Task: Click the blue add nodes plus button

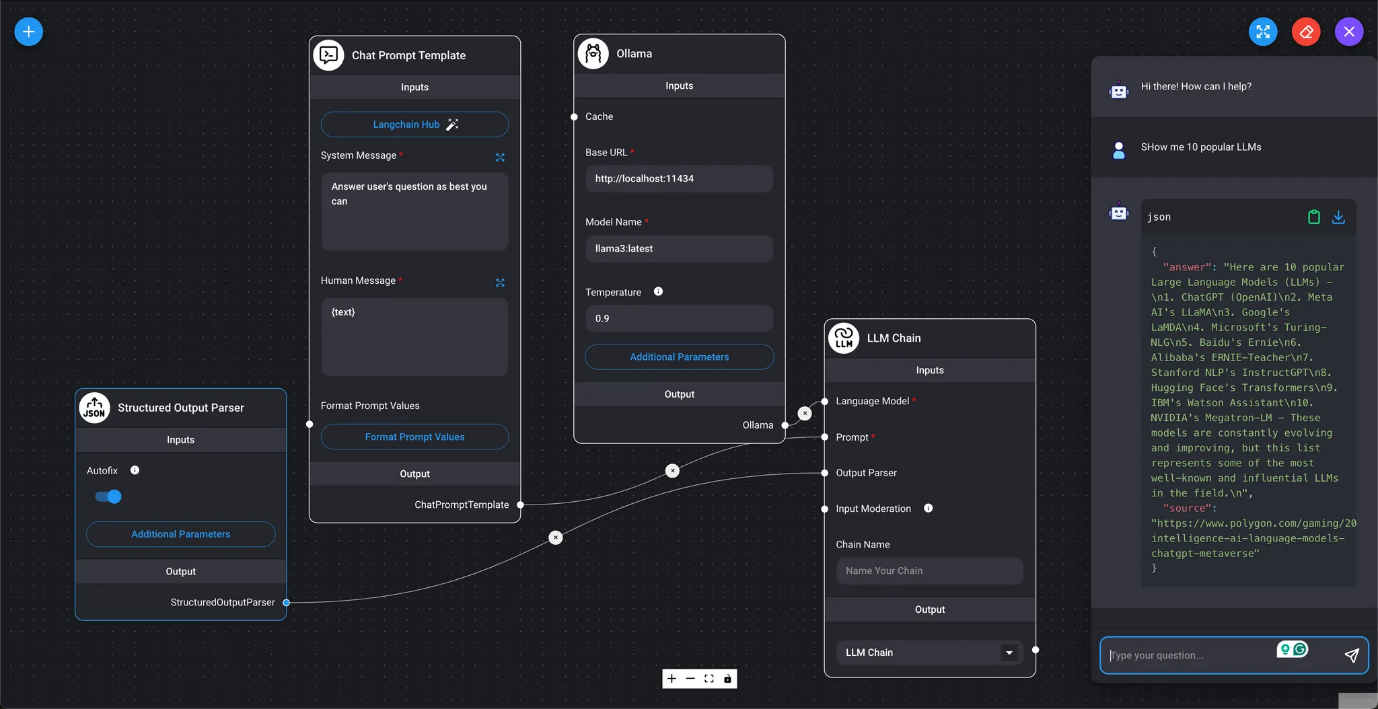Action: point(28,31)
